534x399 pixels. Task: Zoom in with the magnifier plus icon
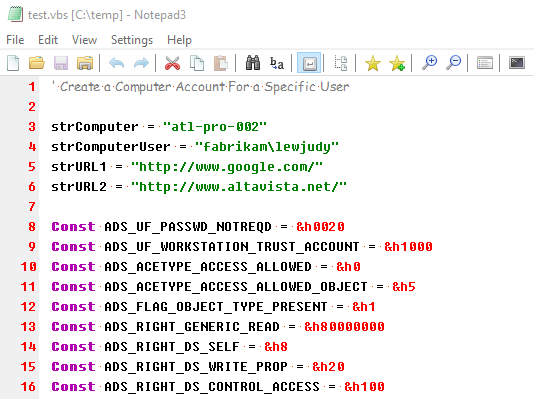click(x=429, y=63)
